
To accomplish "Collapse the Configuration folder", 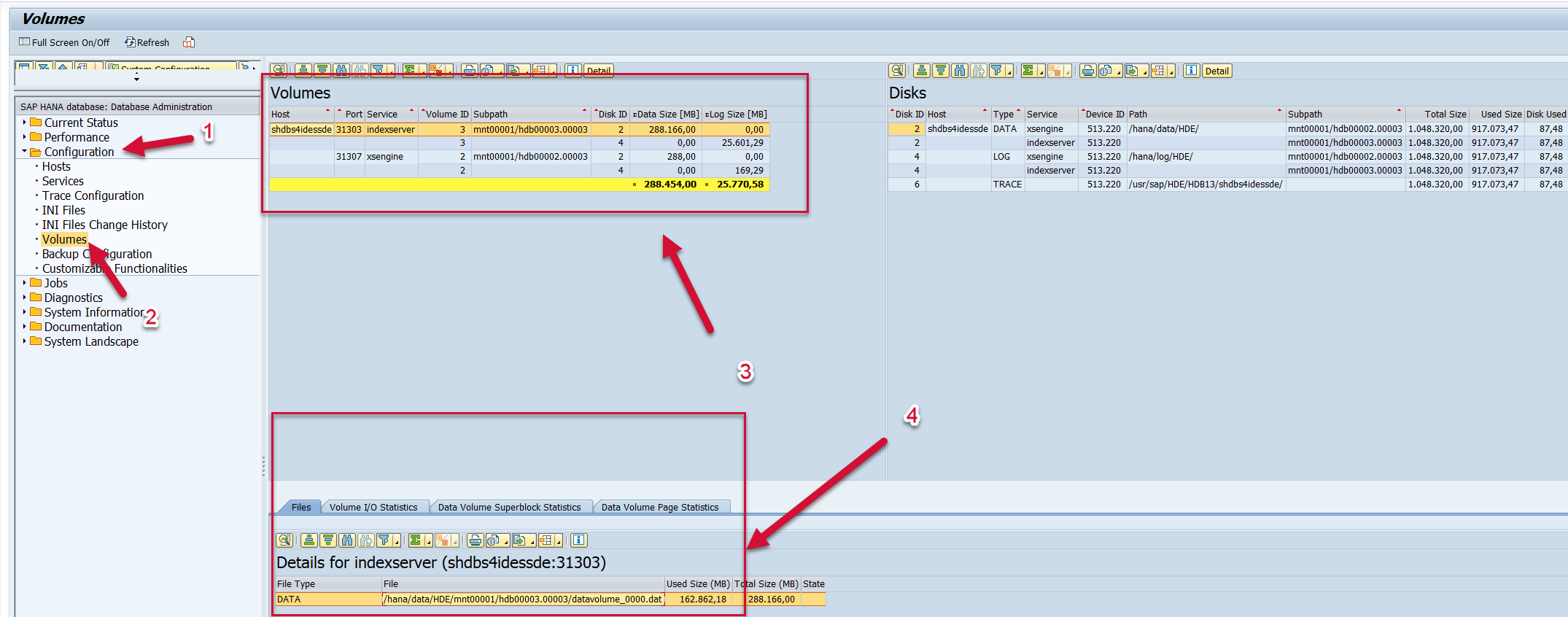I will [24, 152].
